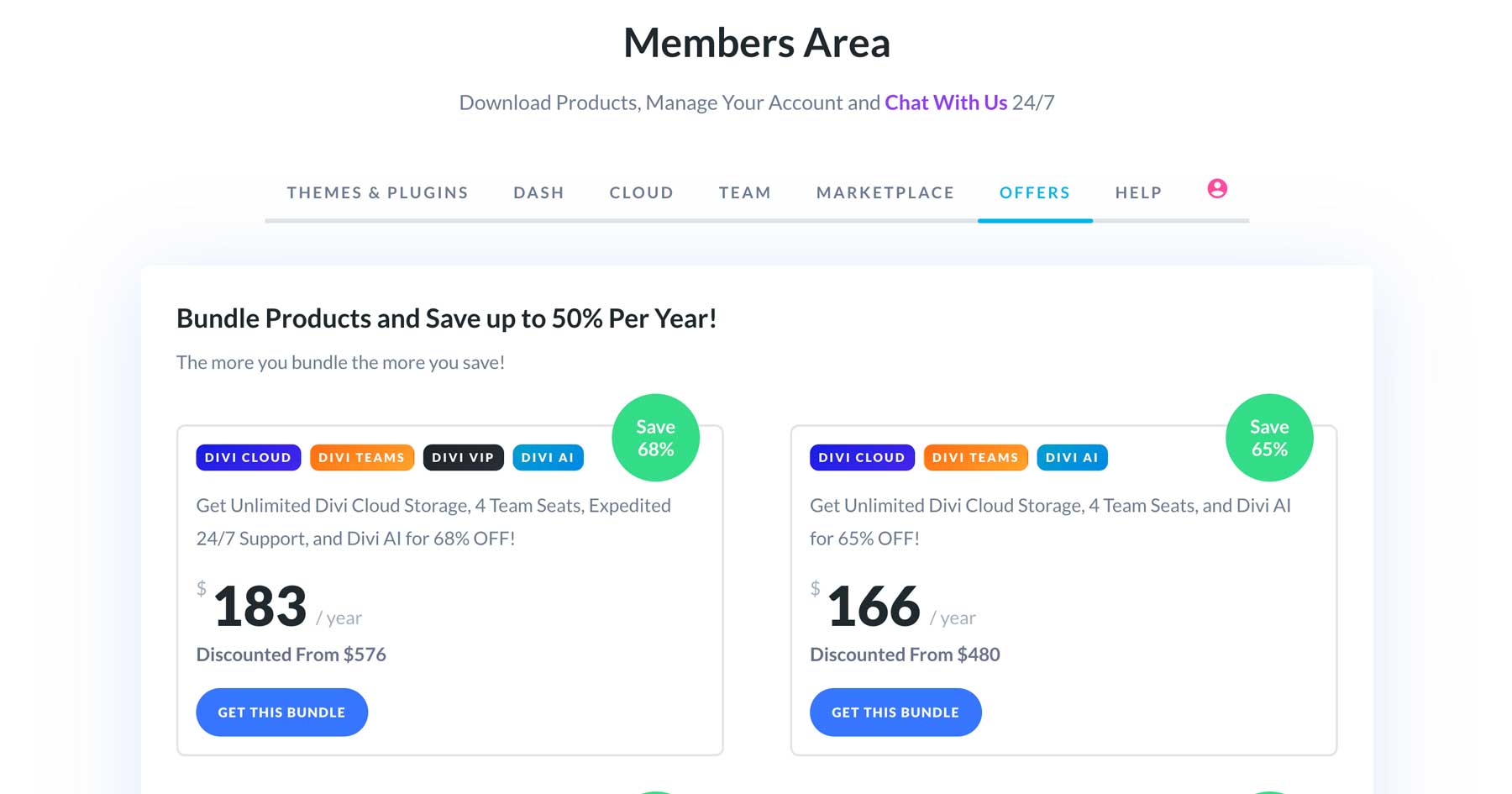
Task: Switch to the MARKETPLACE tab
Action: pos(884,192)
